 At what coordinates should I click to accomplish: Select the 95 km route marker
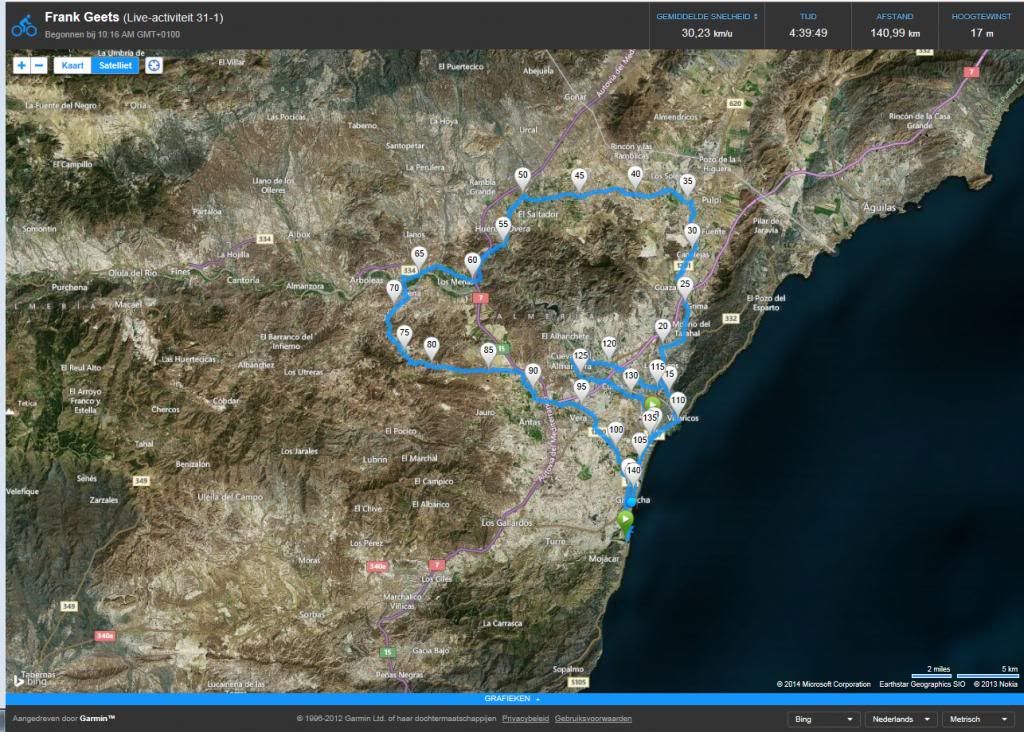coord(581,390)
